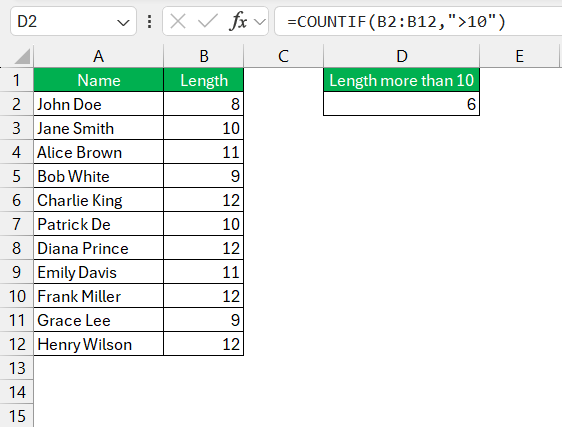Screen dimensions: 562x427
Task: Click the Name header cell
Action: tap(99, 80)
